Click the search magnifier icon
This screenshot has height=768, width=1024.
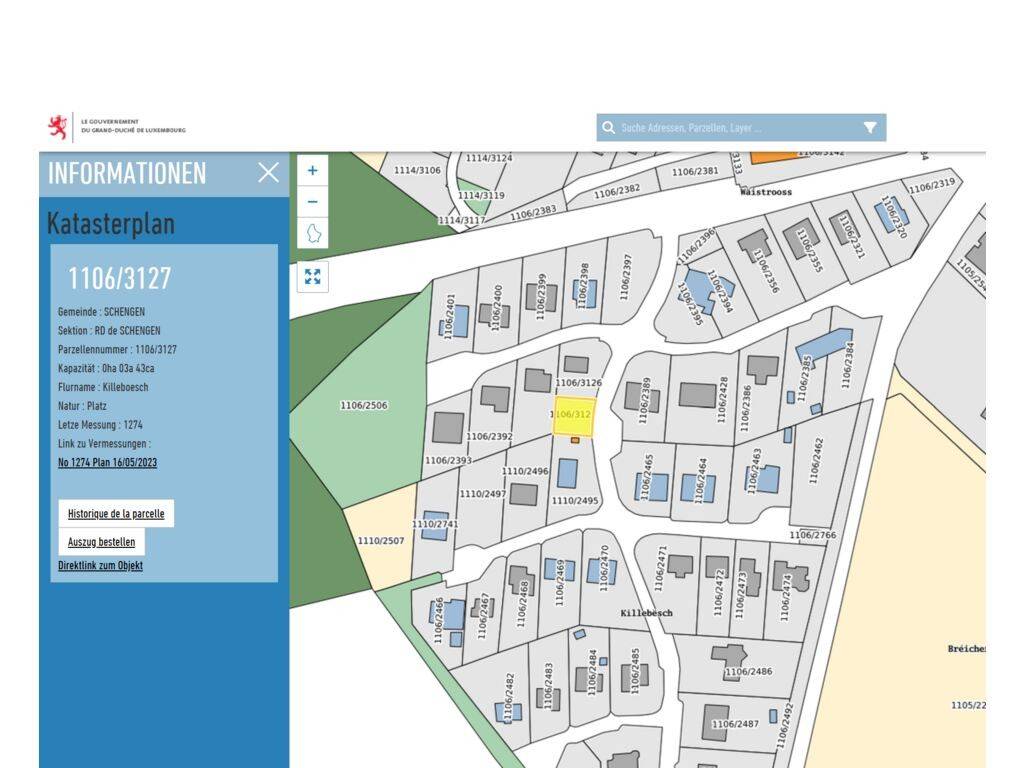click(608, 128)
